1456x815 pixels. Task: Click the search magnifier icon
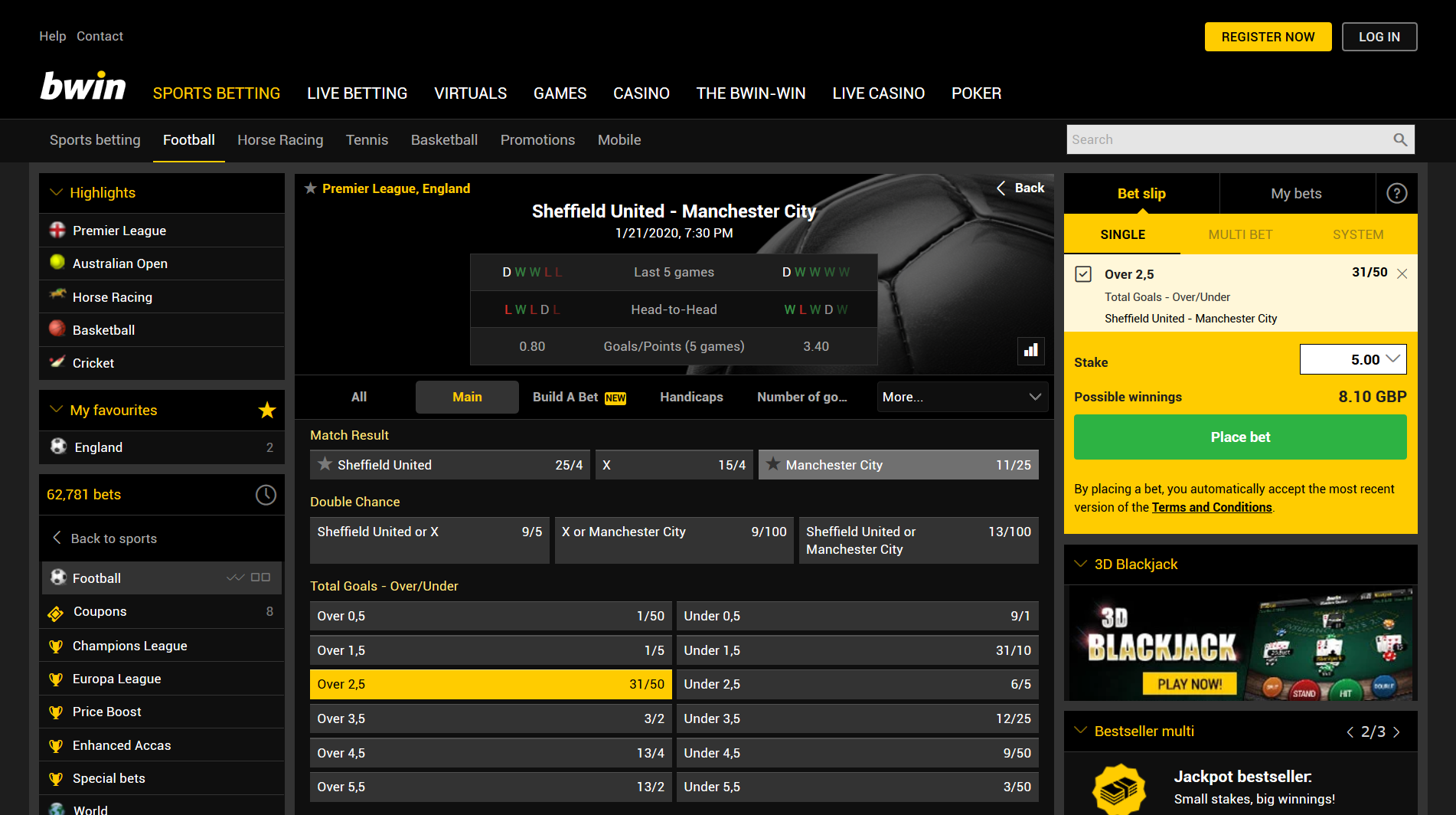1399,139
